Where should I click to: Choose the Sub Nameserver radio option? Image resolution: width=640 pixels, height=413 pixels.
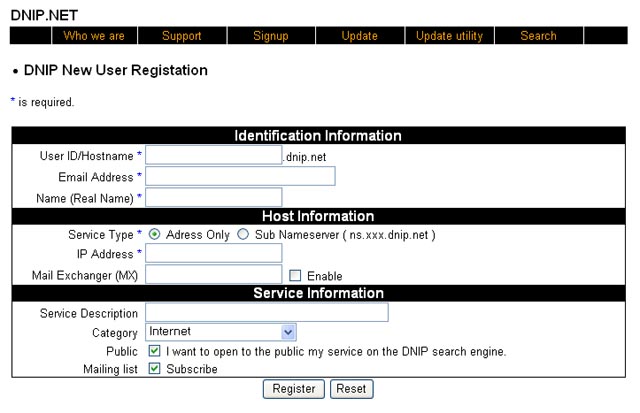pyautogui.click(x=243, y=234)
